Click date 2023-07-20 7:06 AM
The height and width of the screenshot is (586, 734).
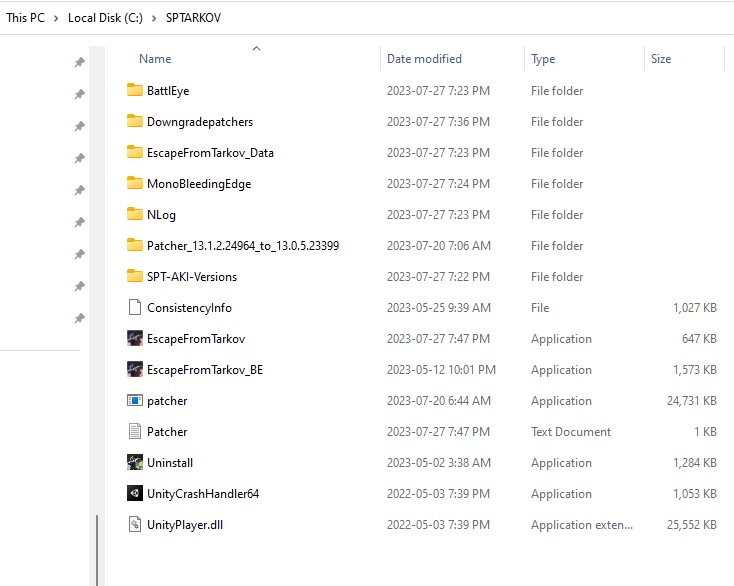439,246
